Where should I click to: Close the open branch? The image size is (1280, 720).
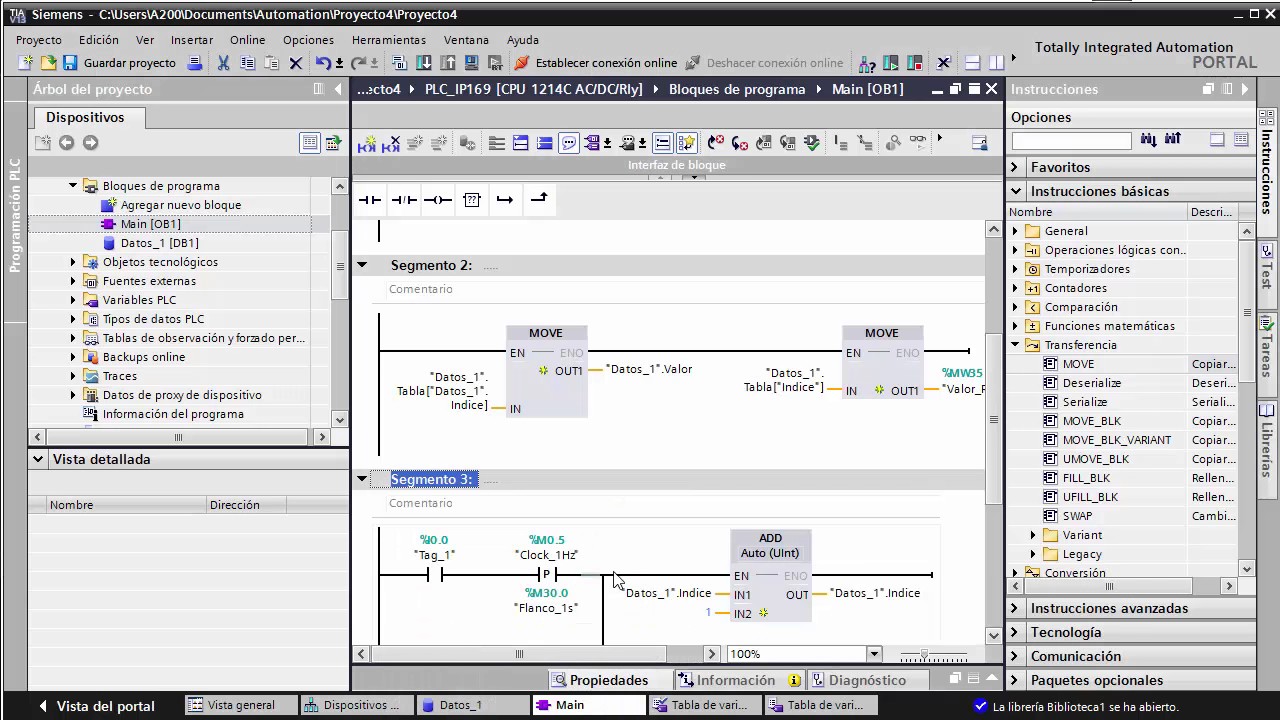pyautogui.click(x=539, y=200)
